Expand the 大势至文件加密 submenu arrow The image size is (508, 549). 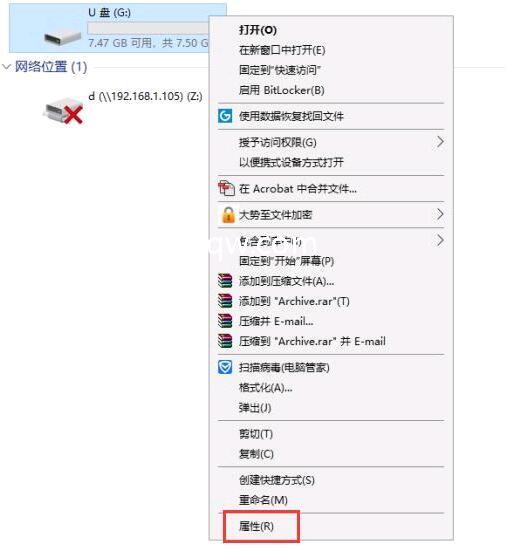coord(440,214)
